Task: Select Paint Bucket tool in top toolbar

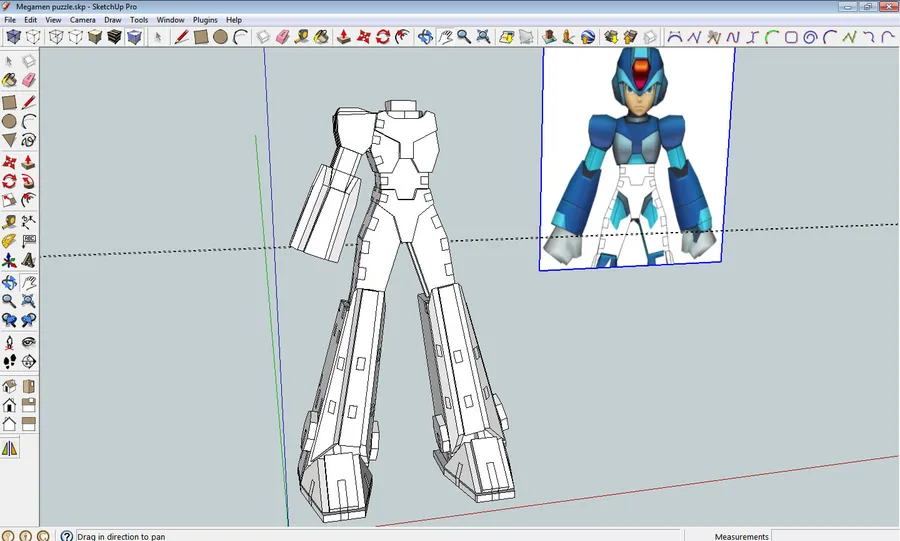Action: point(321,37)
